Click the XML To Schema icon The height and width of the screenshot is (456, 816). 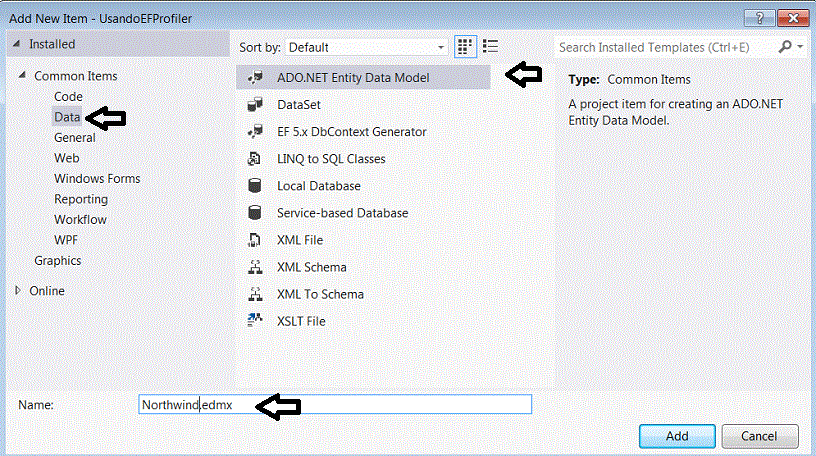point(255,294)
